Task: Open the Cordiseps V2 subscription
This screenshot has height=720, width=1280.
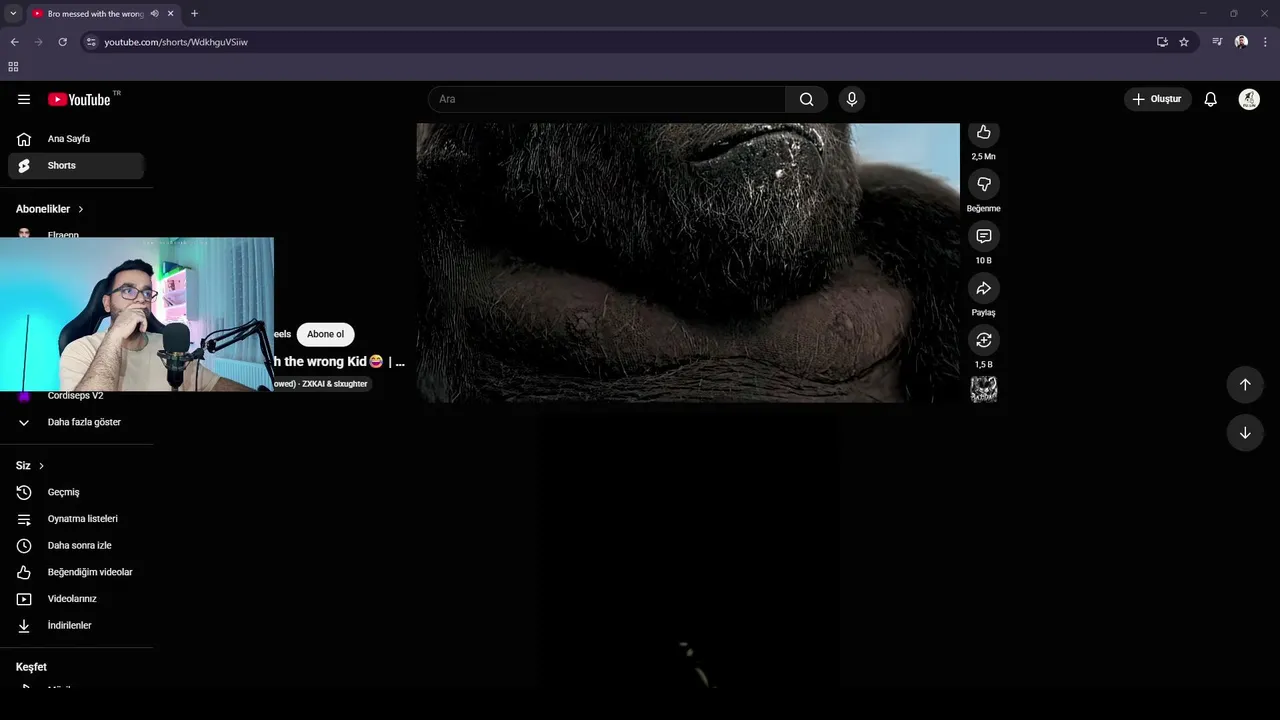Action: [x=77, y=396]
